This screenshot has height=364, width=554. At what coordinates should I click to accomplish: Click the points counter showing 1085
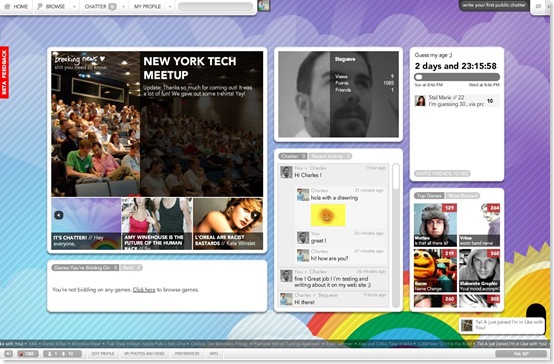tap(28, 353)
